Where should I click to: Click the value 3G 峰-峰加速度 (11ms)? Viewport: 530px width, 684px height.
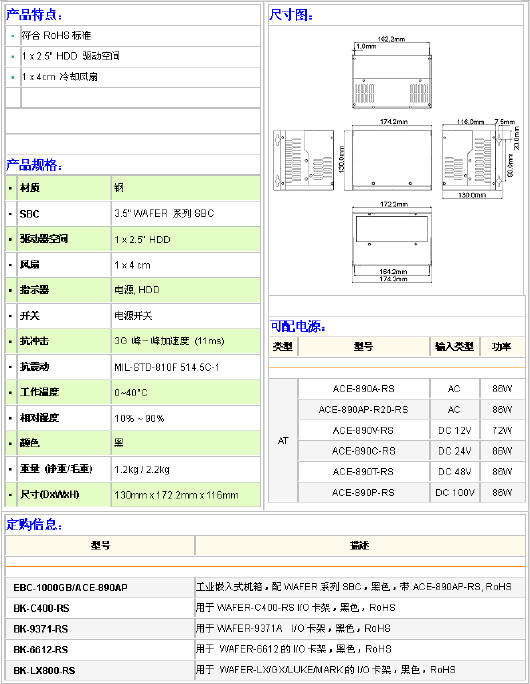[x=169, y=341]
